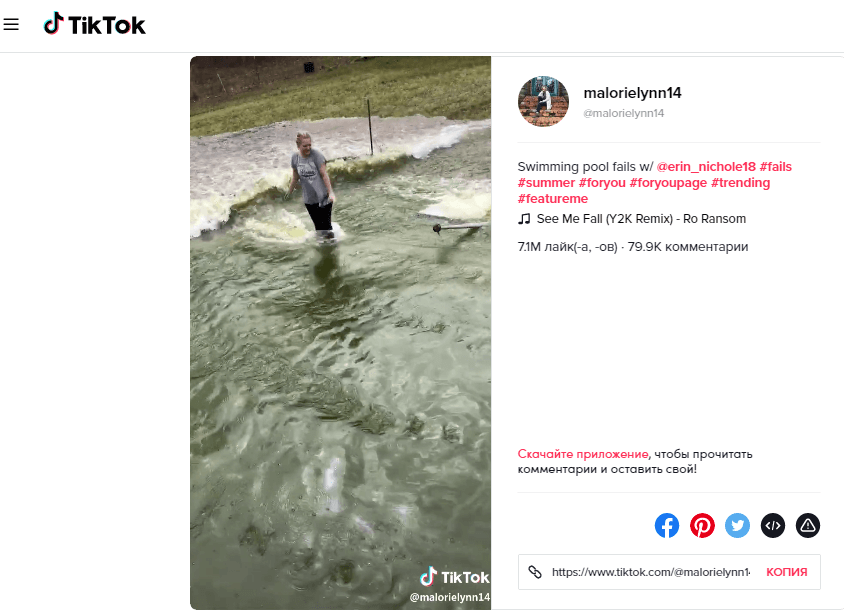
Task: Open the #fails hashtag
Action: coord(776,167)
